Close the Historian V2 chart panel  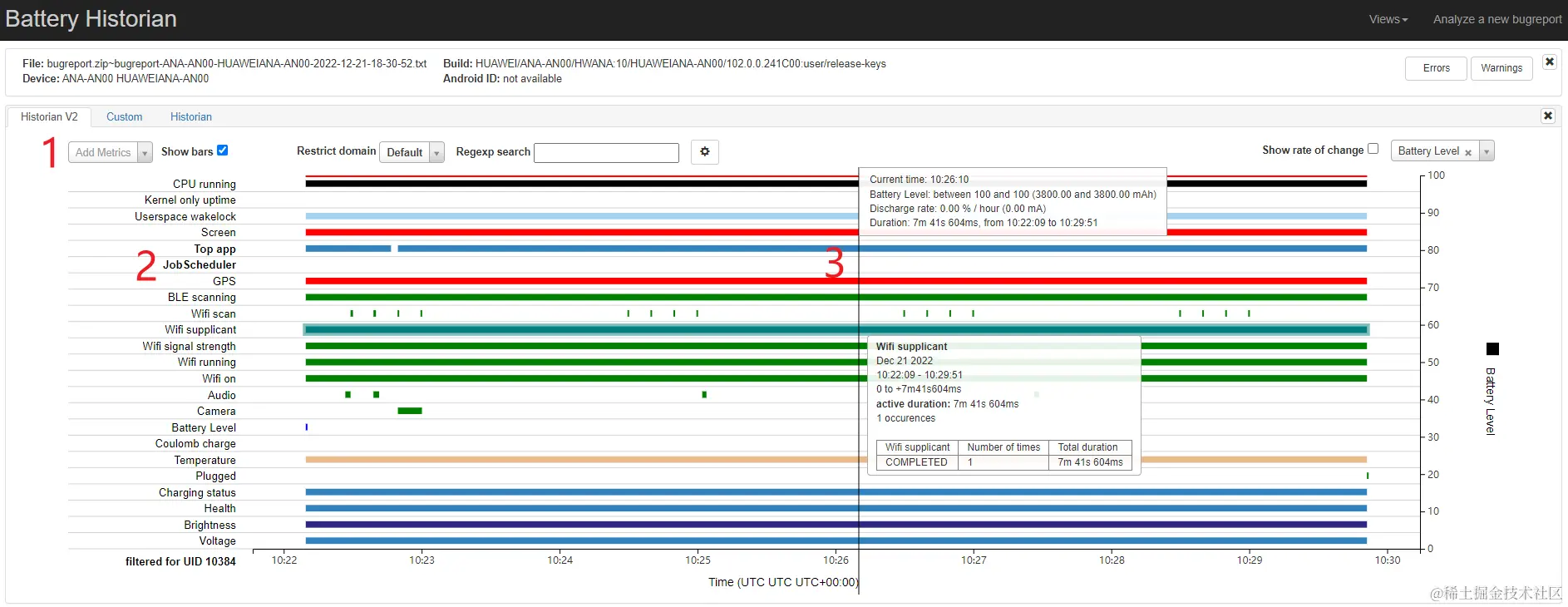point(1548,116)
